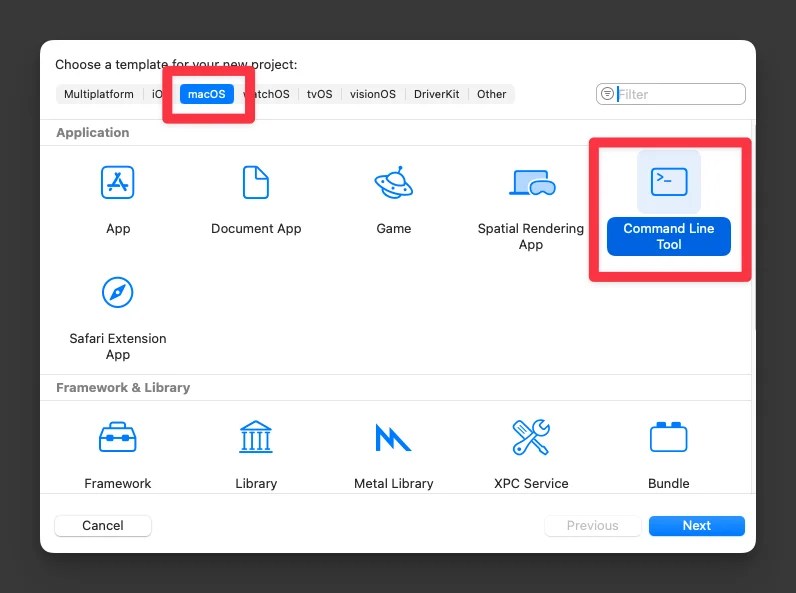Switch to the macOS tab
Viewport: 796px width, 593px height.
[207, 94]
